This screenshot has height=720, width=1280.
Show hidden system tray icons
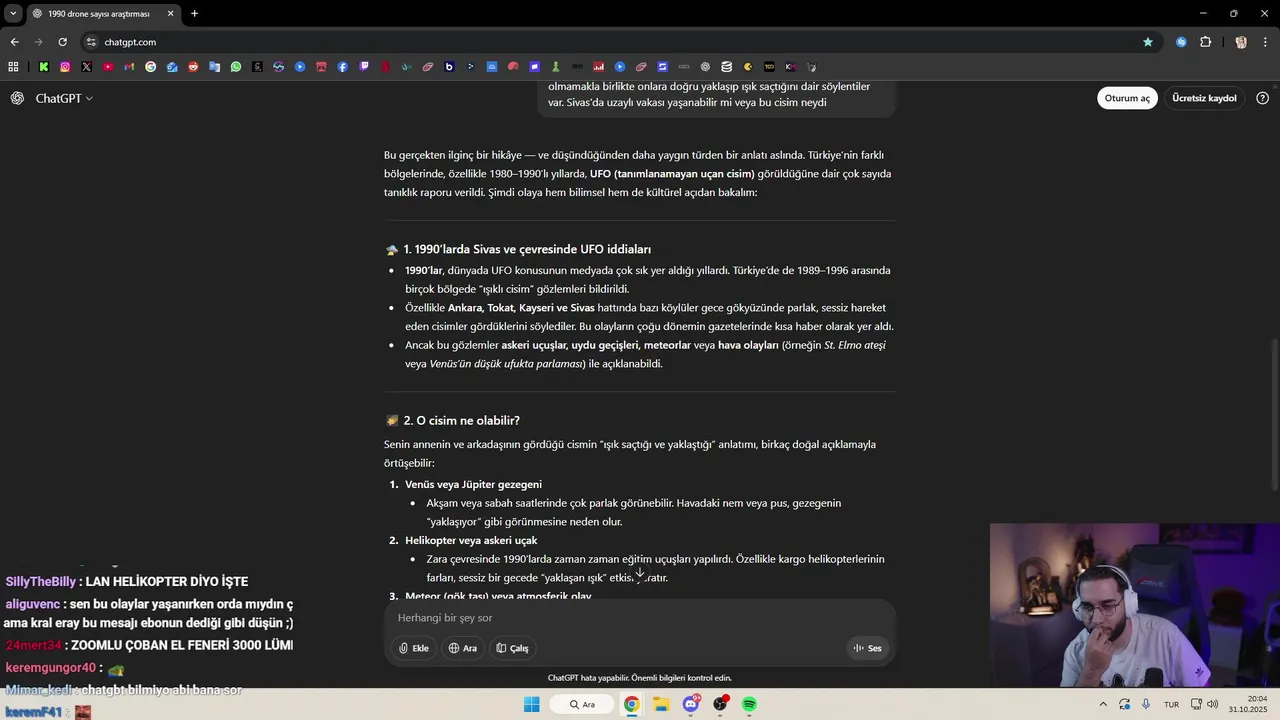[1103, 704]
